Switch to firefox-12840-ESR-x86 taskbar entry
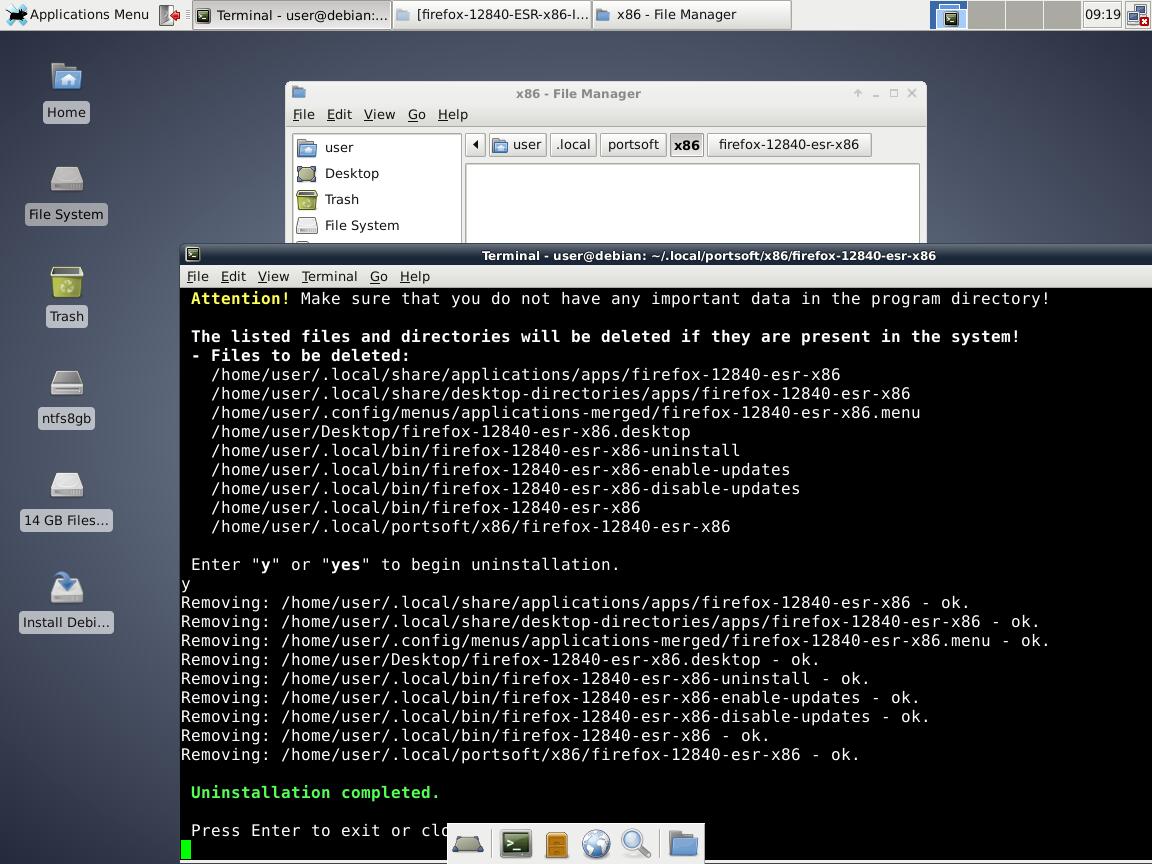The image size is (1152, 864). click(492, 15)
